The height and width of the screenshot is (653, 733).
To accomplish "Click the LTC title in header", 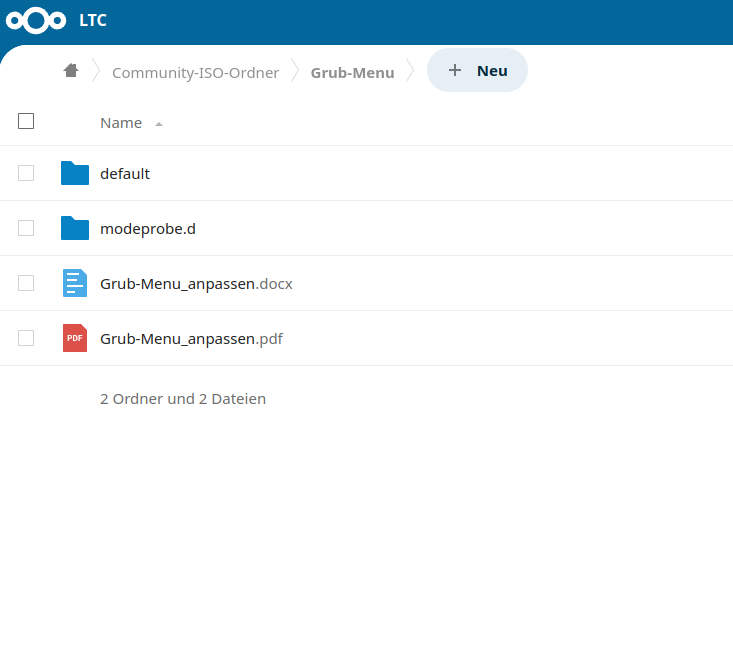I will pyautogui.click(x=93, y=20).
